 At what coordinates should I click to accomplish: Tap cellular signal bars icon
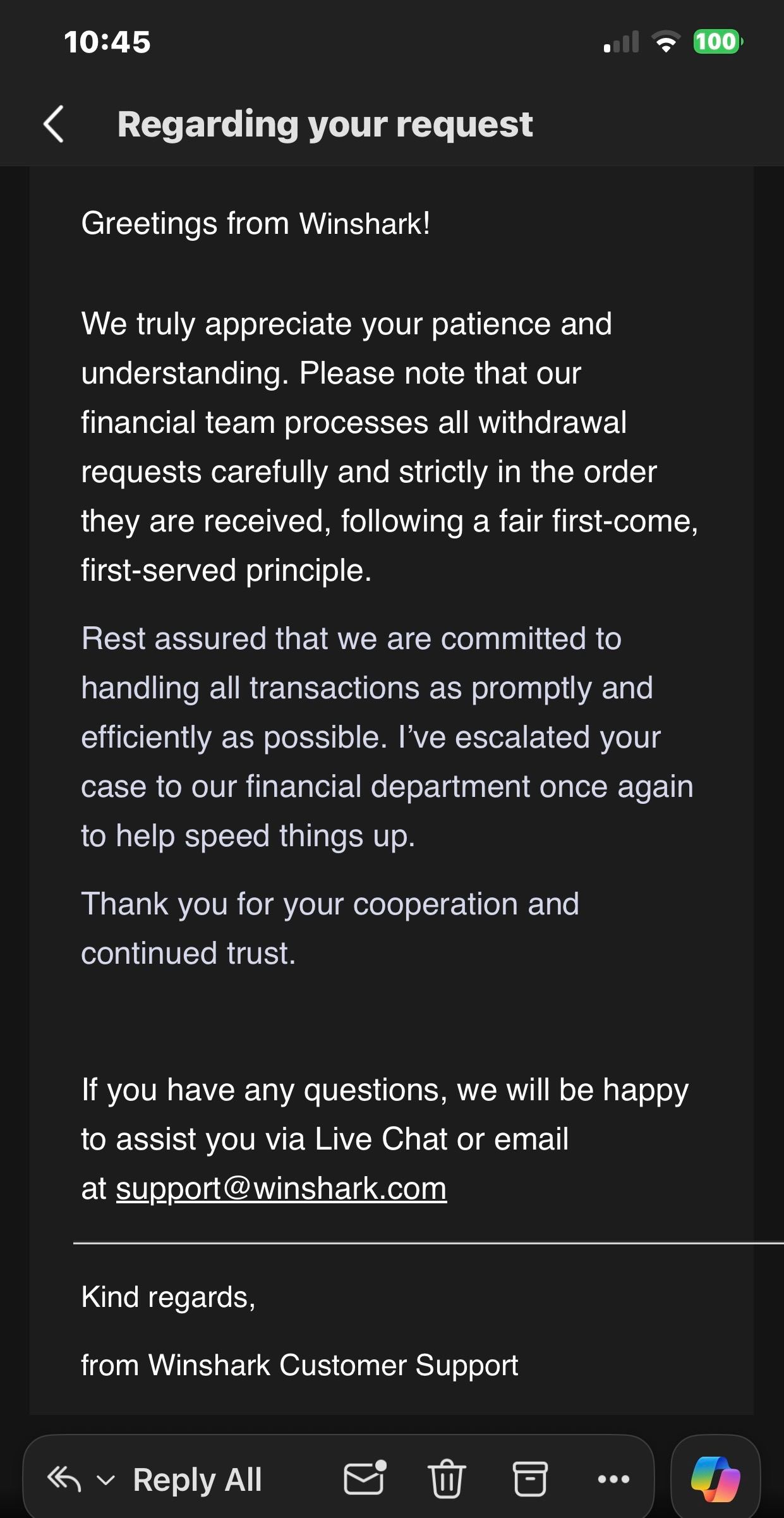(x=621, y=42)
